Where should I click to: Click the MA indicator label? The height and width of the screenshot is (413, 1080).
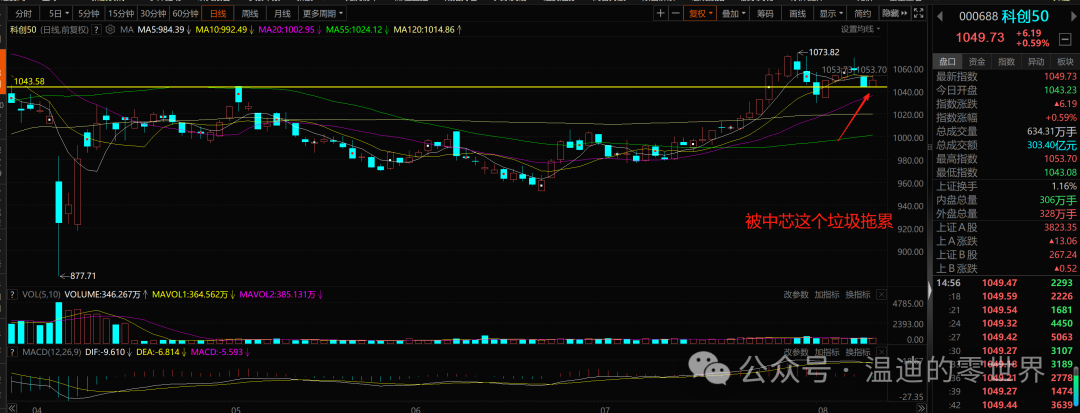point(127,30)
